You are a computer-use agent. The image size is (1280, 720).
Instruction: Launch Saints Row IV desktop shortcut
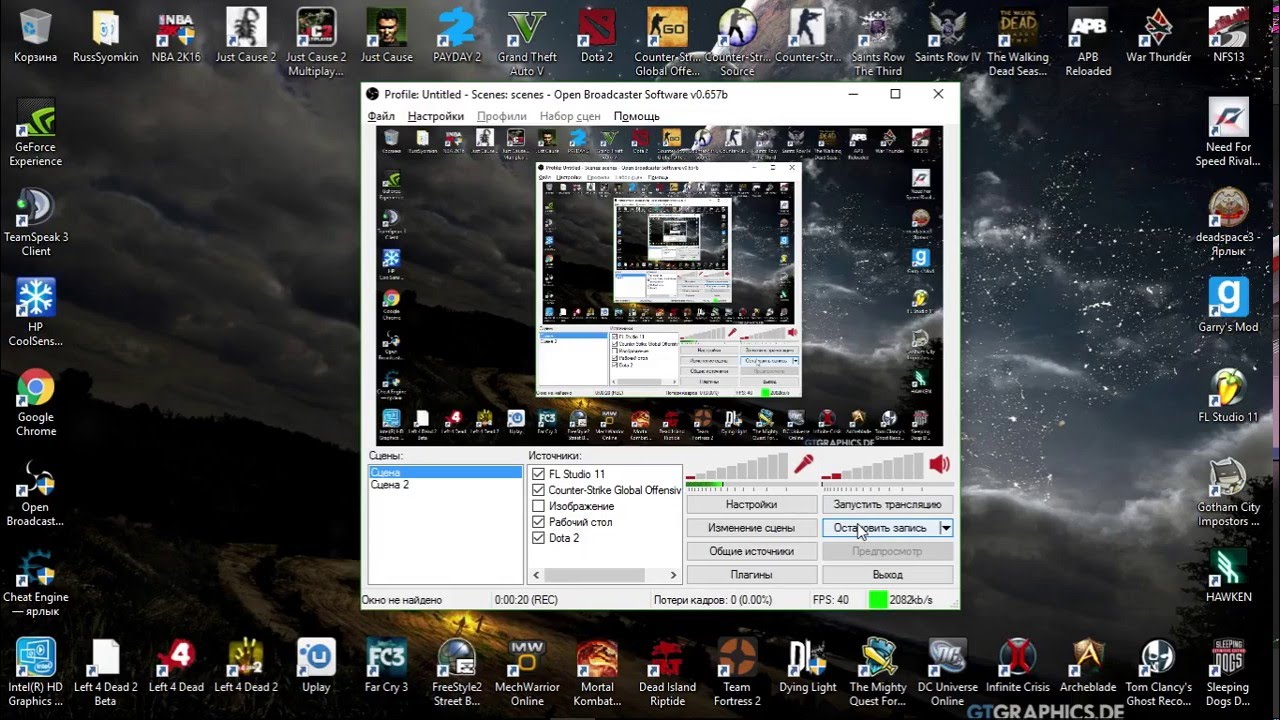pos(948,36)
